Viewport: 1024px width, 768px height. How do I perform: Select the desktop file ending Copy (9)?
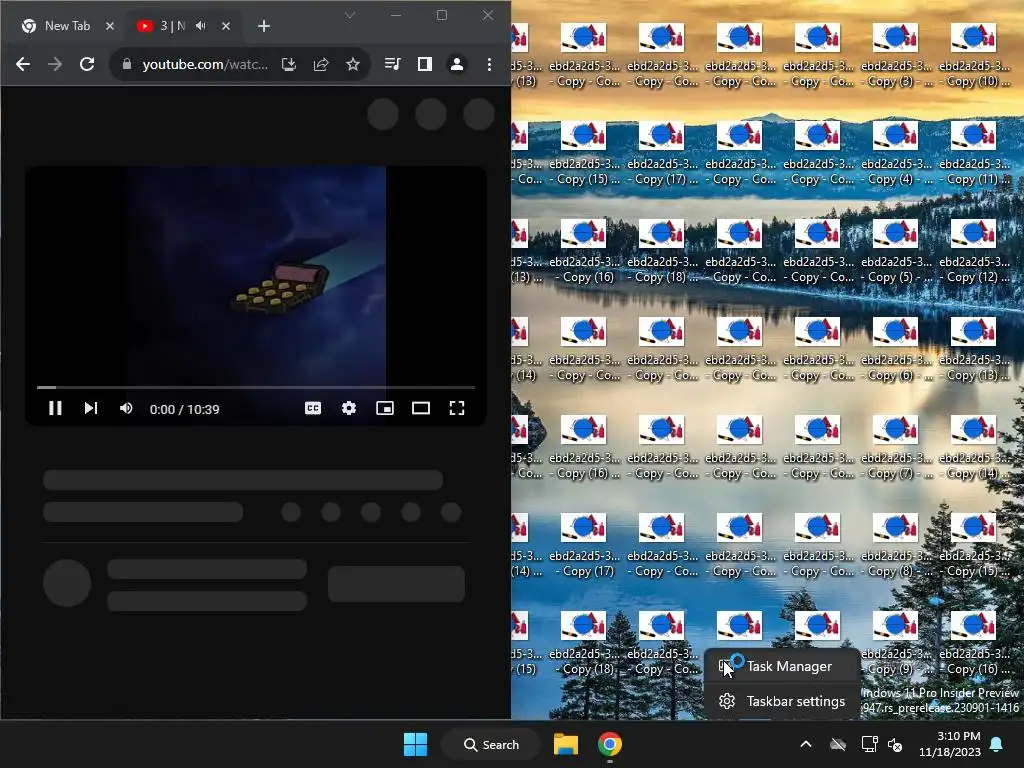click(895, 643)
